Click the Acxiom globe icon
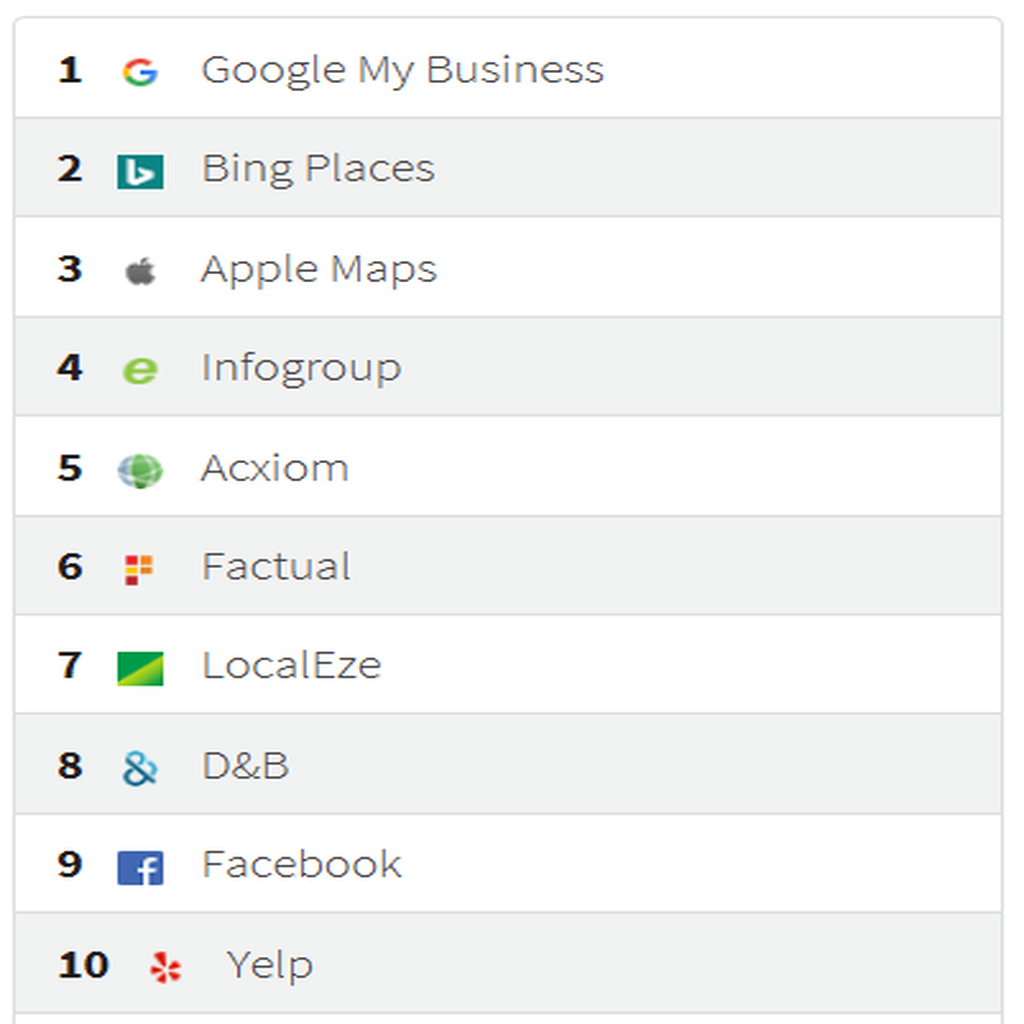The height and width of the screenshot is (1024, 1024). point(140,470)
